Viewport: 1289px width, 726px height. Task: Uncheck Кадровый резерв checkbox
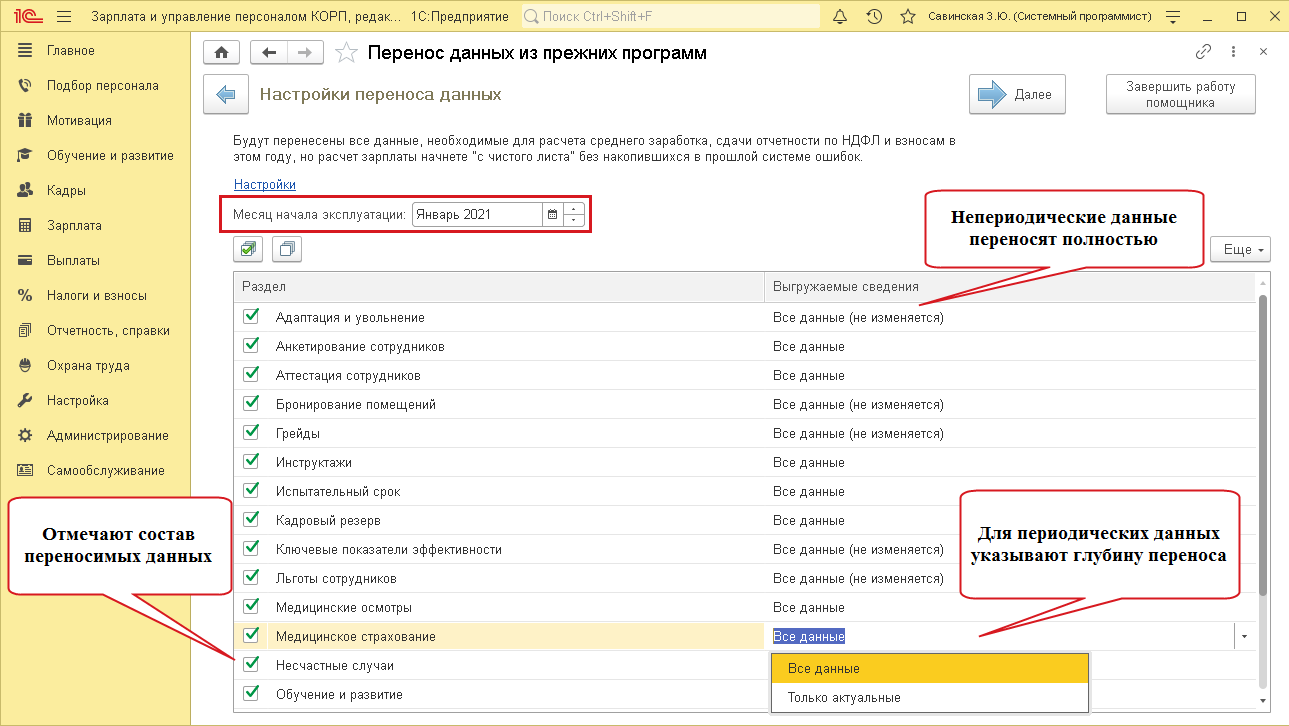pos(252,520)
